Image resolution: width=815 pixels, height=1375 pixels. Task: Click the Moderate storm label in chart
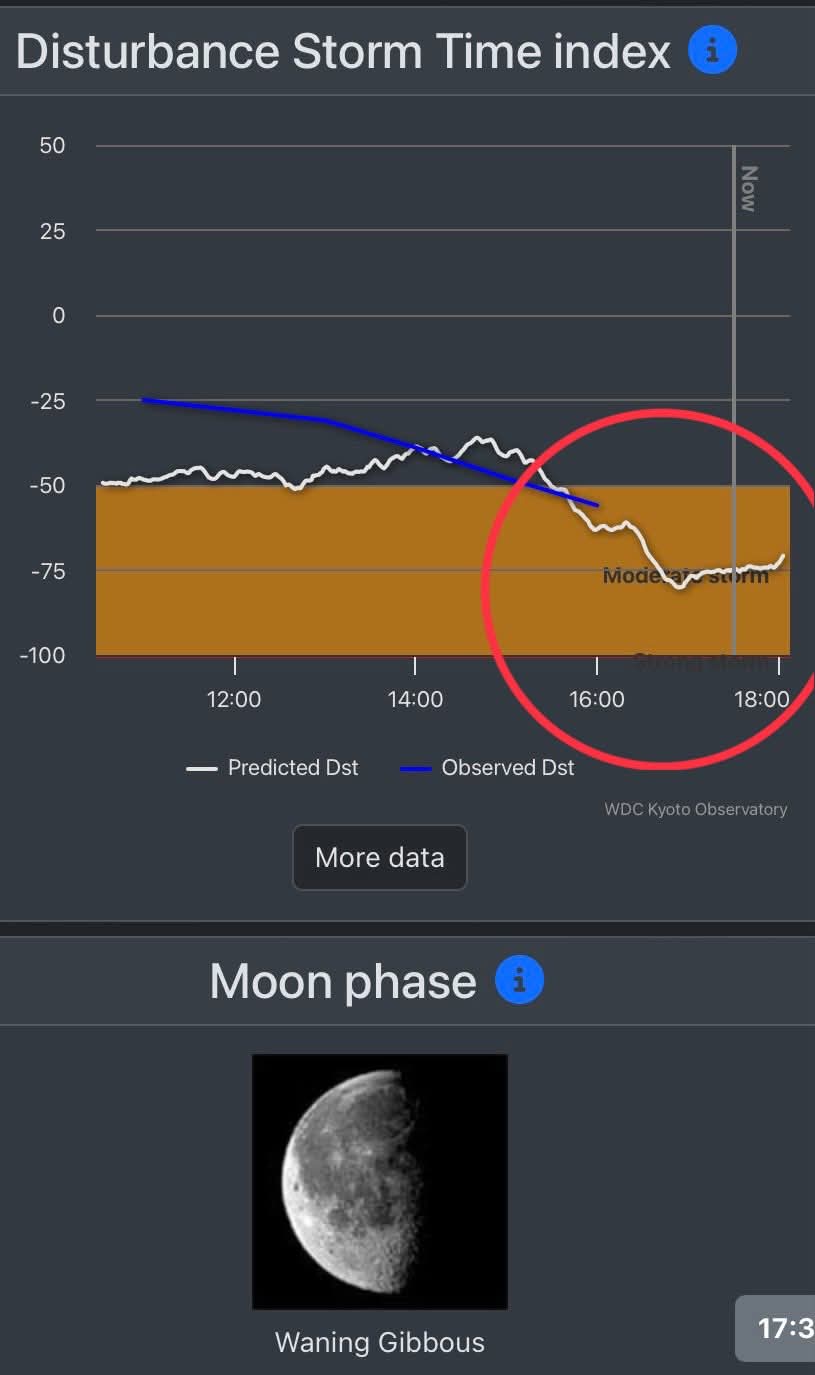(686, 575)
